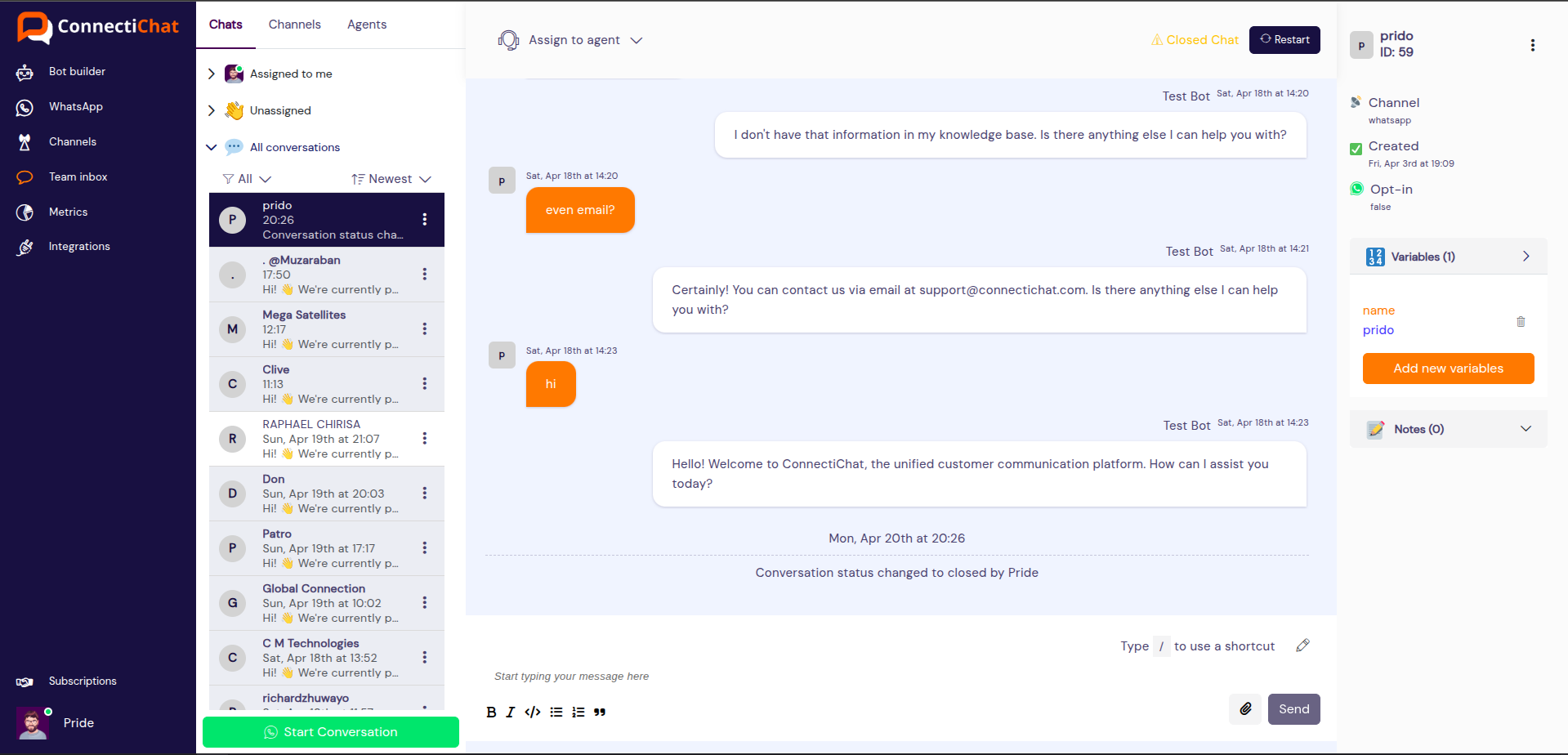1568x755 pixels.
Task: Expand the Variables panel
Action: [1448, 257]
